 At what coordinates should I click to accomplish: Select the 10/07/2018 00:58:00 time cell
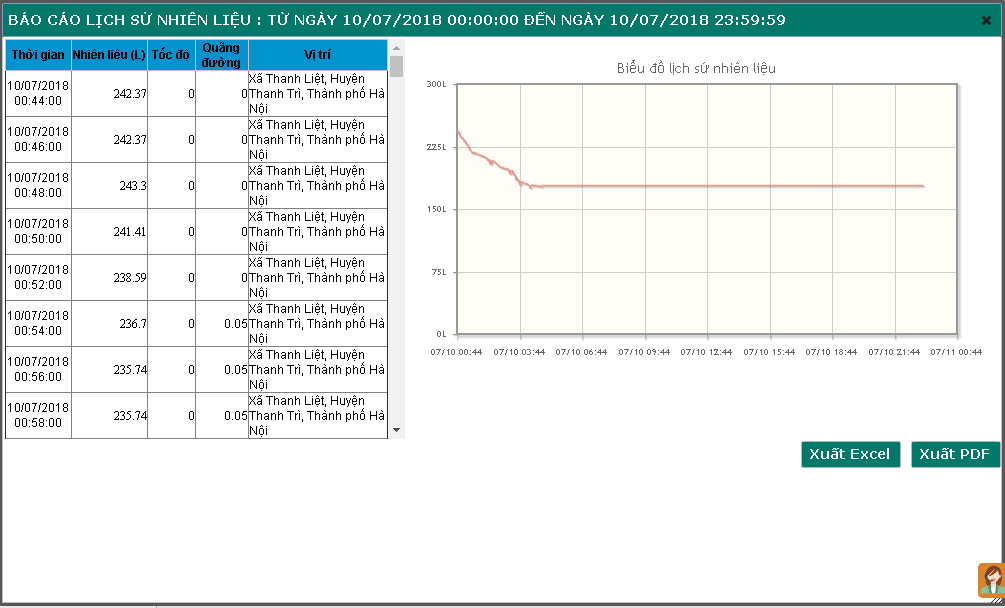tap(38, 415)
